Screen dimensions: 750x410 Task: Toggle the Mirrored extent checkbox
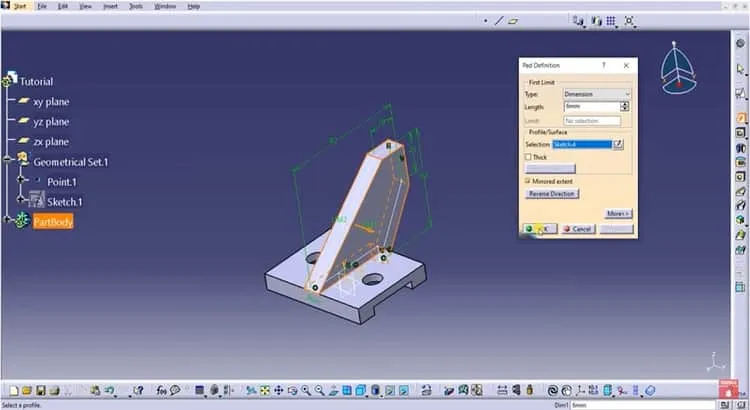point(528,181)
